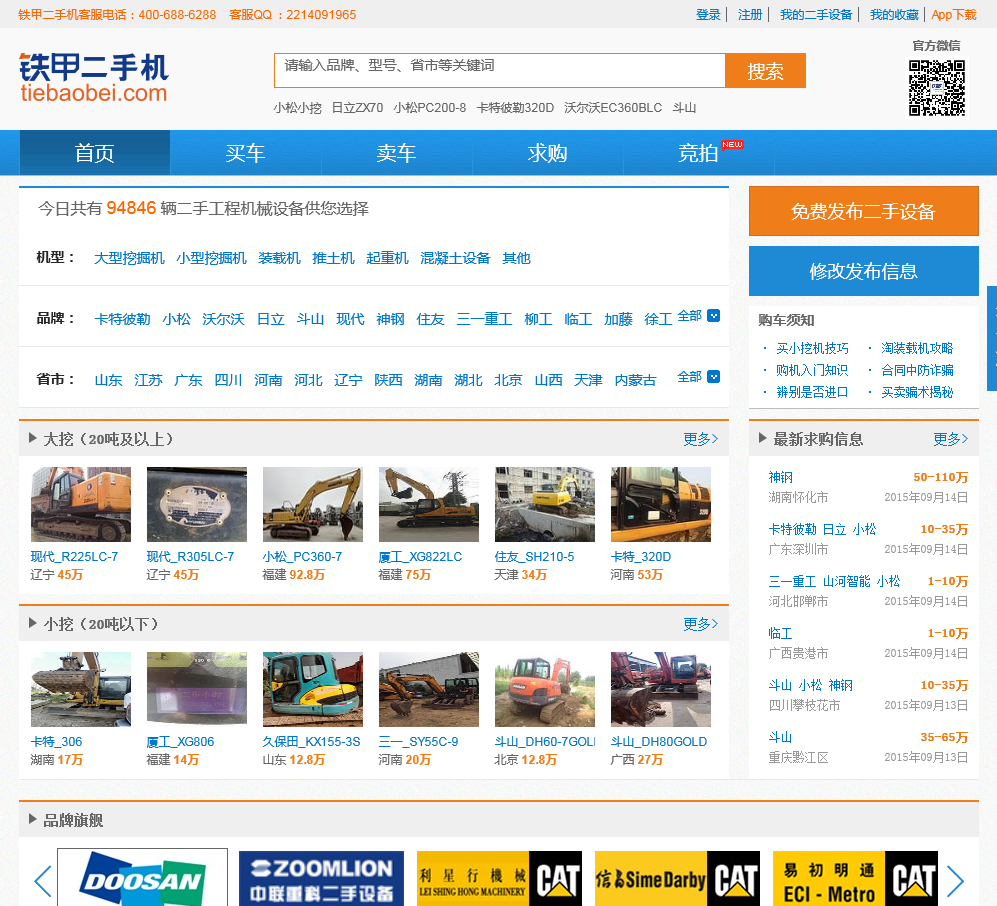Open the 竞拍 tab
This screenshot has width=997, height=906.
click(x=698, y=153)
